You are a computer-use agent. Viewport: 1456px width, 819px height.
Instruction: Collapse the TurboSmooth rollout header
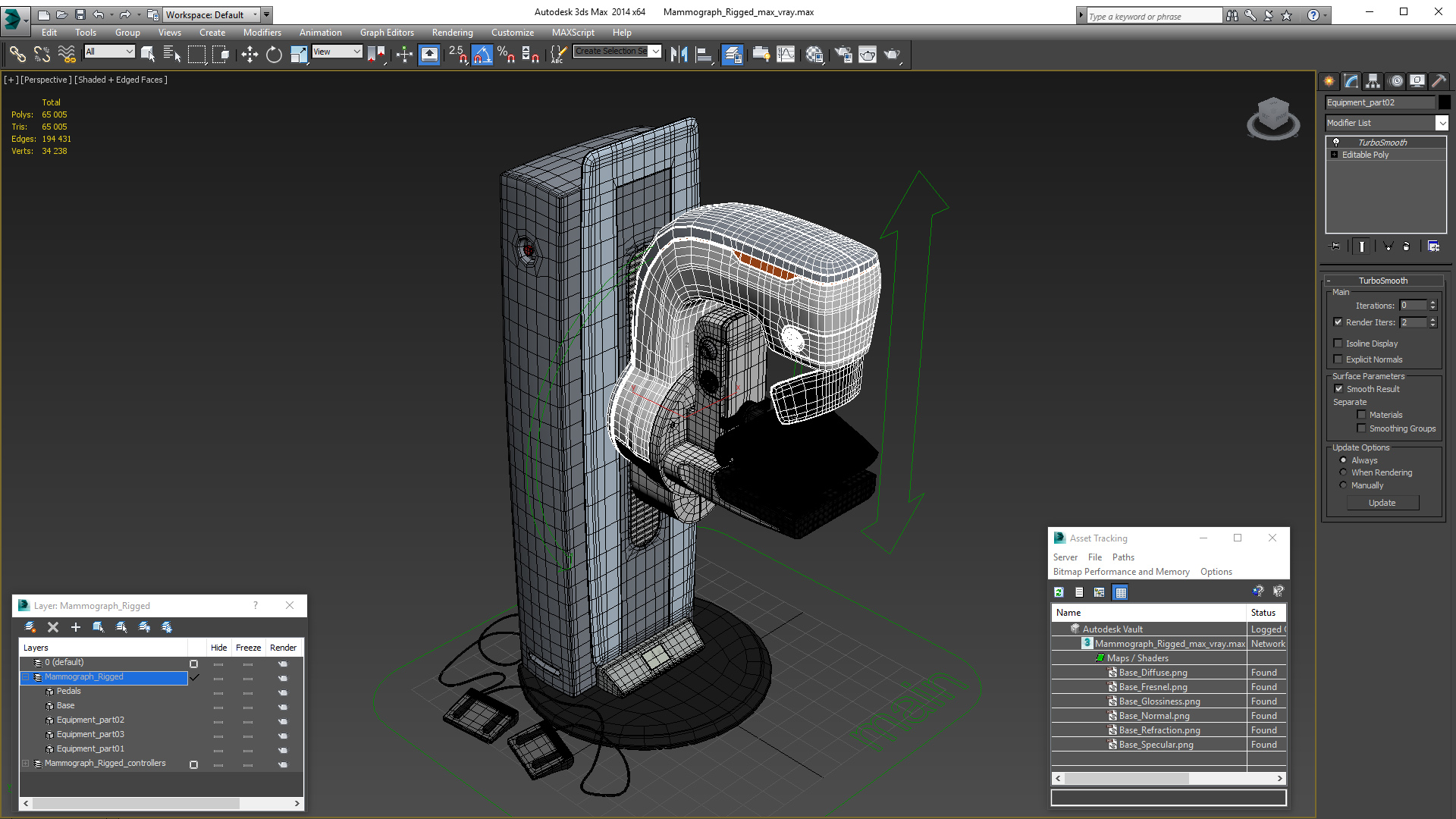click(x=1382, y=281)
